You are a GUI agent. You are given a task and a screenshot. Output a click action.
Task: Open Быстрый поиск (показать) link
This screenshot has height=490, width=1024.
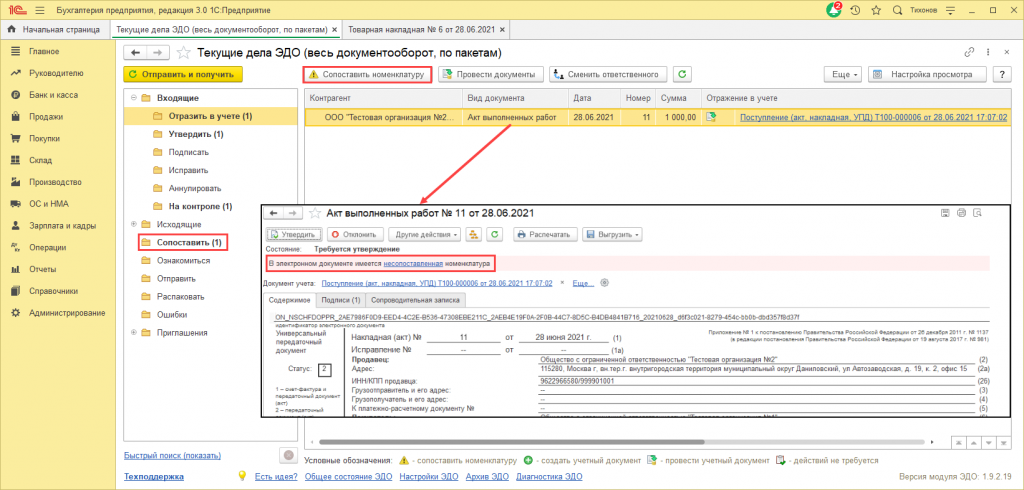[x=172, y=455]
